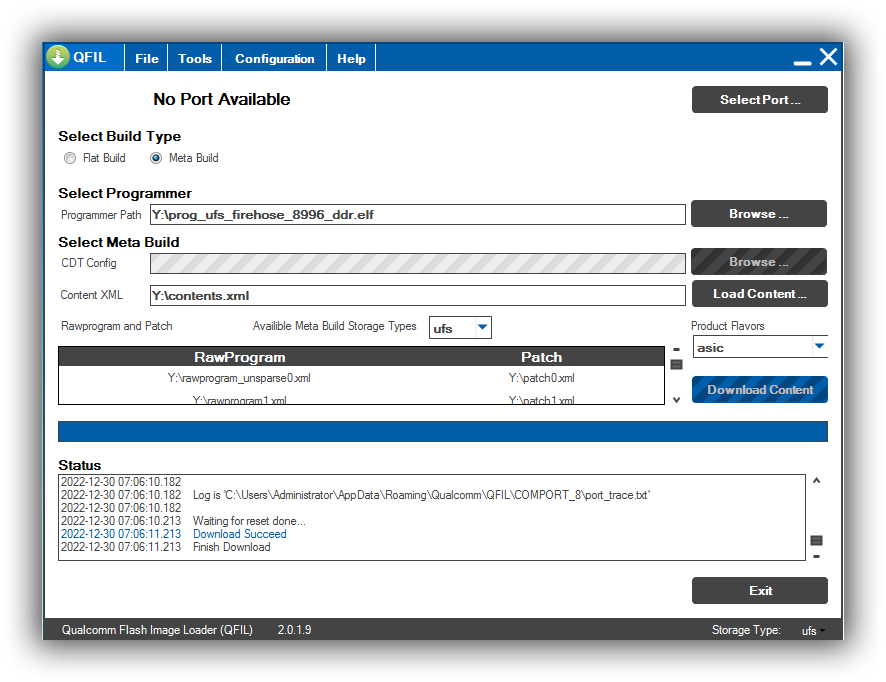Open the Tools menu
Image resolution: width=886 pixels, height=682 pixels.
[x=194, y=58]
